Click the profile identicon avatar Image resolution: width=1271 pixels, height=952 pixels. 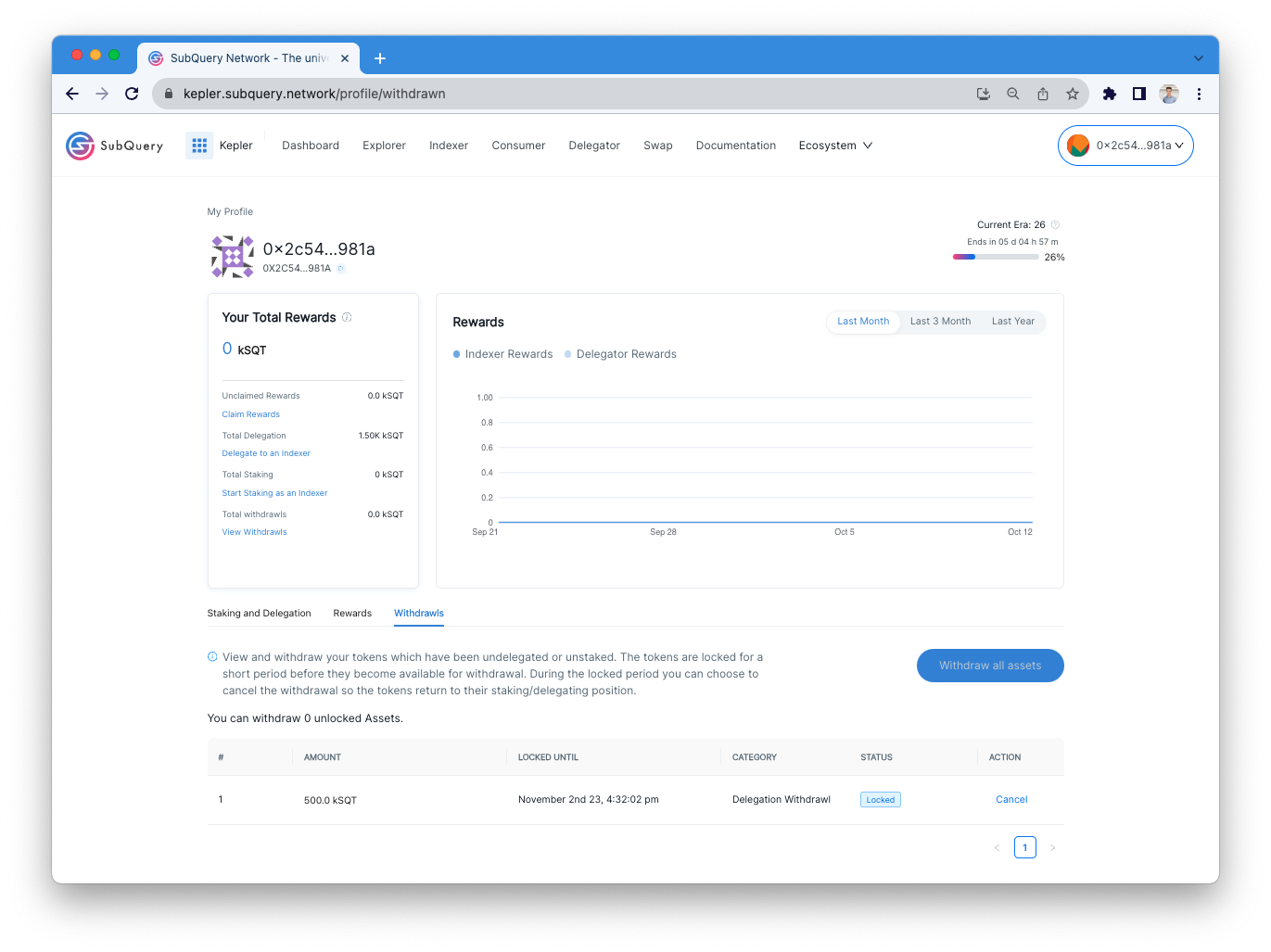(x=233, y=257)
